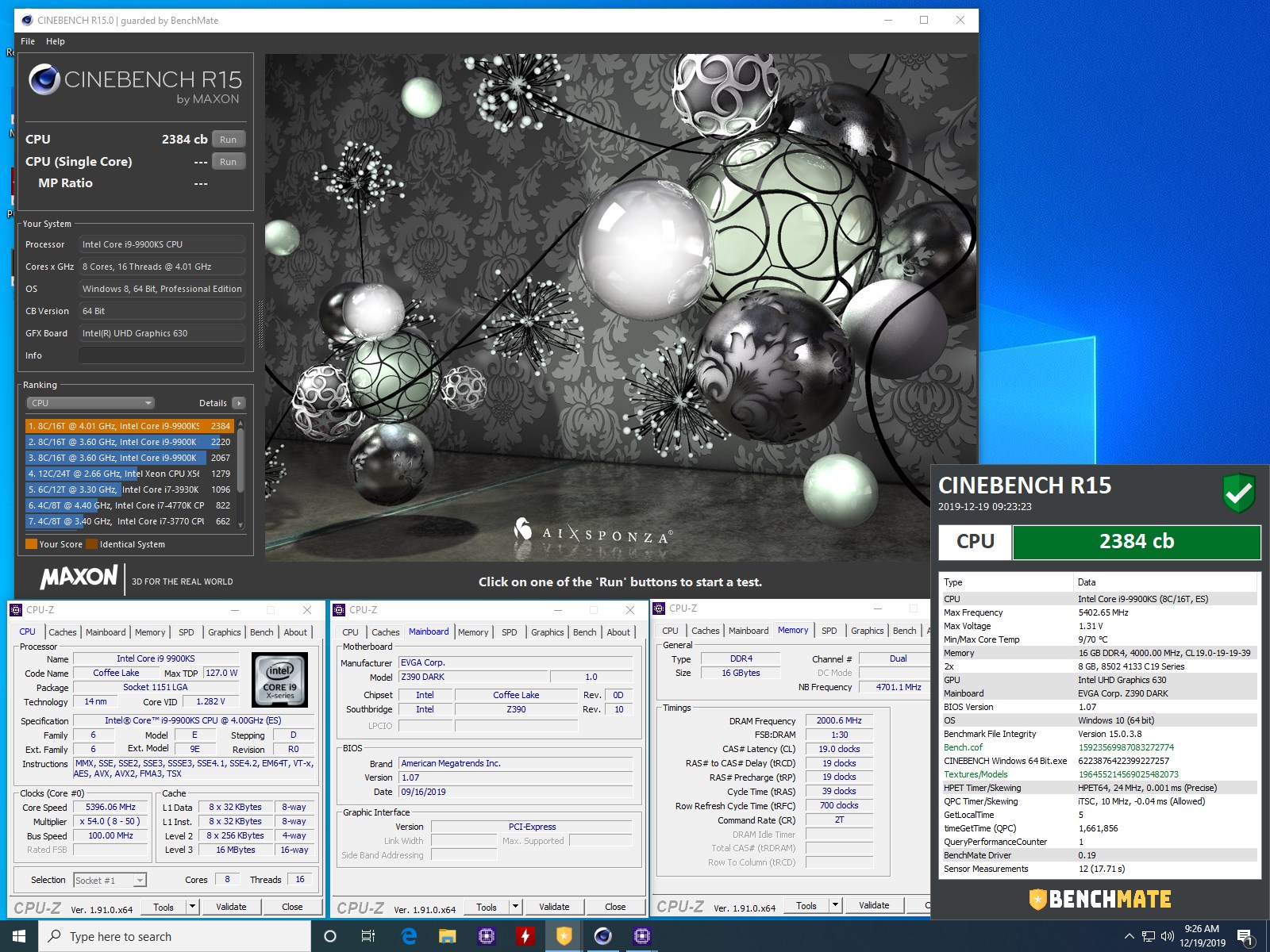Click Validate in second CPU-Z window
The height and width of the screenshot is (952, 1270).
click(554, 907)
